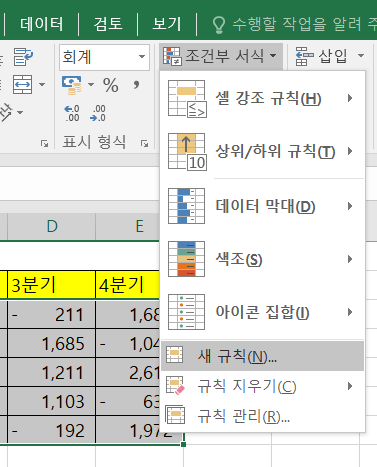Image resolution: width=377 pixels, height=467 pixels.
Task: Select 규칙 관리(R)... menu item
Action: pos(263,416)
